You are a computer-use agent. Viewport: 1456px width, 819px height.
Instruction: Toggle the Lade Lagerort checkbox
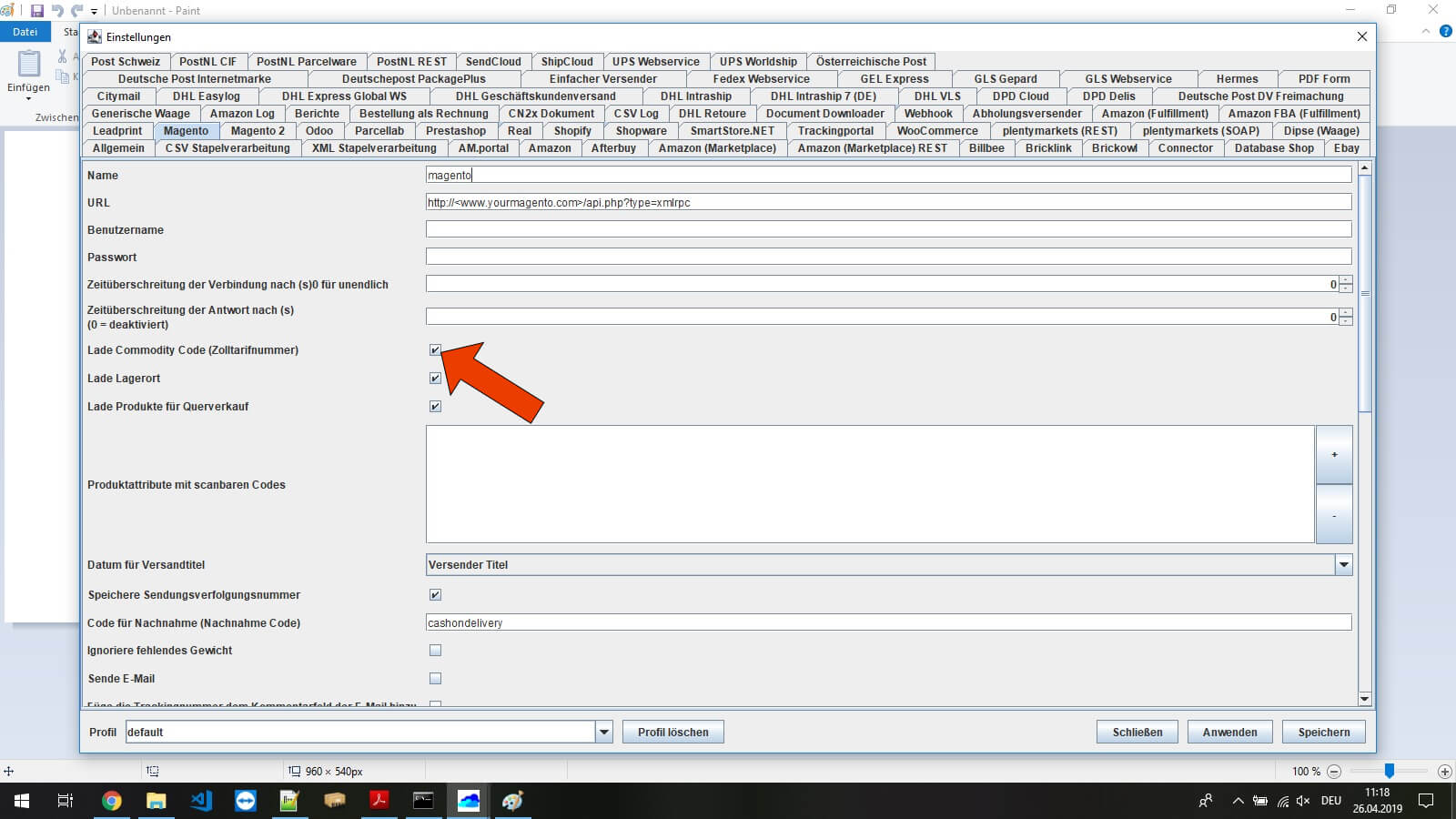tap(435, 379)
